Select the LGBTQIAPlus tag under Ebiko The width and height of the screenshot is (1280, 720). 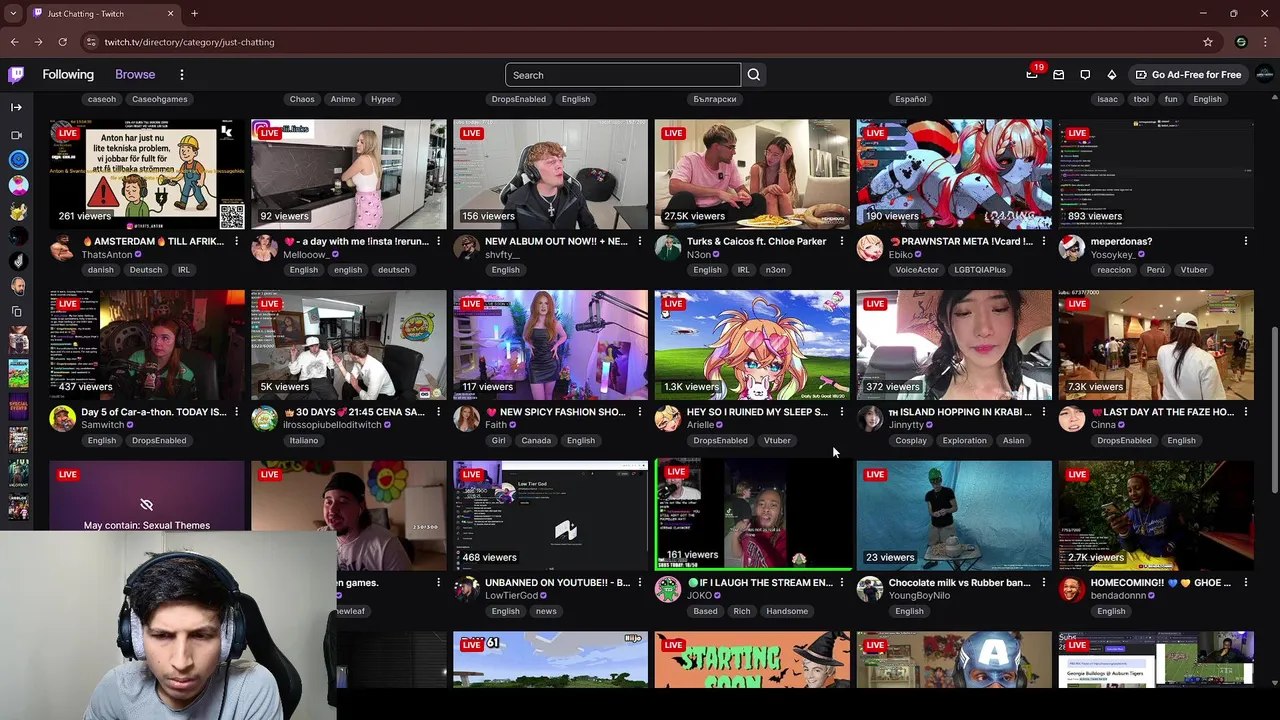coord(980,270)
